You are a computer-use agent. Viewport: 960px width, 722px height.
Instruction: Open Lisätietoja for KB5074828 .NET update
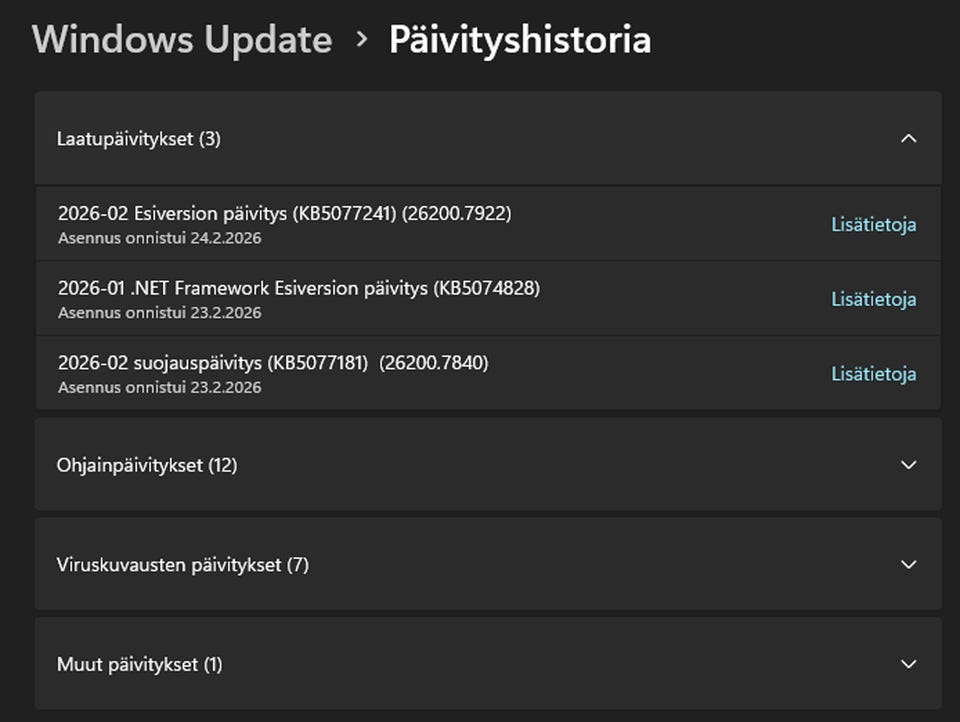tap(873, 299)
